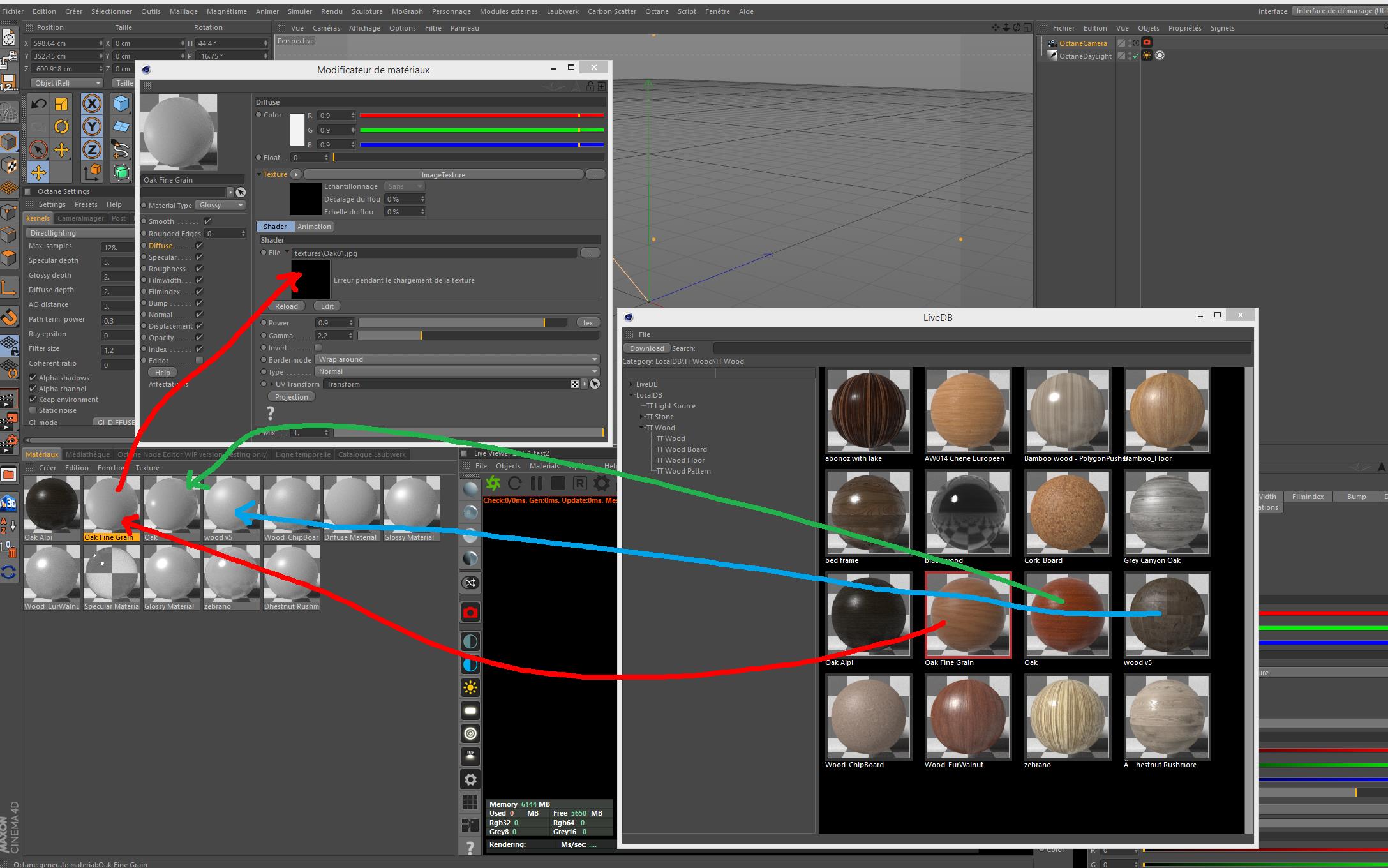Viewport: 1388px width, 868px height.
Task: Open Live Viewer settings gear
Action: coord(601,483)
